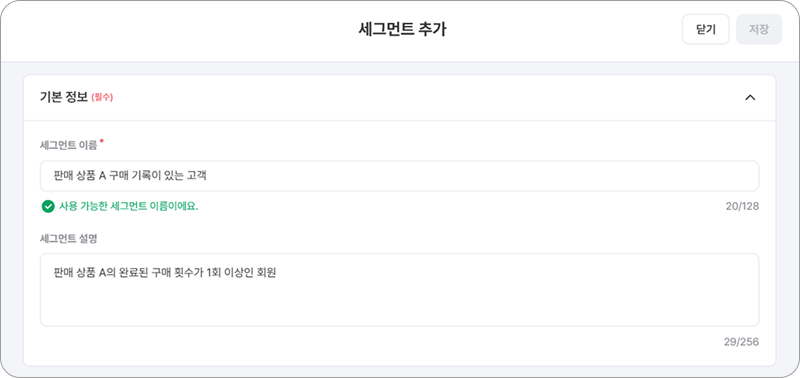Click empty space below the description text
This screenshot has width=800, height=378.
399,306
